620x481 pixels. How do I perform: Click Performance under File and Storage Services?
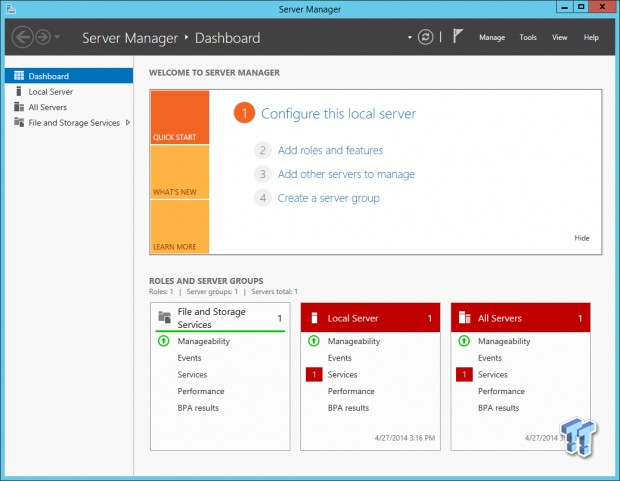201,391
